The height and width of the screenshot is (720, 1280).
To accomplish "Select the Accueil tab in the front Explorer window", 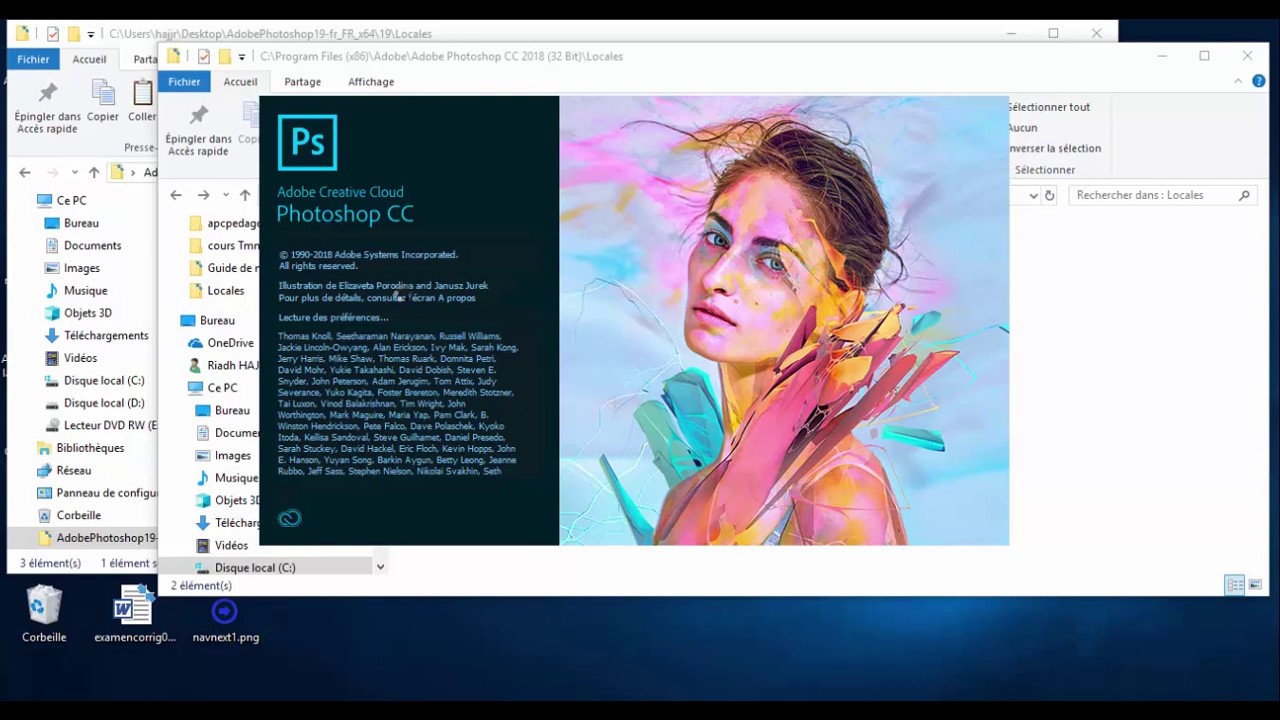I will point(240,82).
